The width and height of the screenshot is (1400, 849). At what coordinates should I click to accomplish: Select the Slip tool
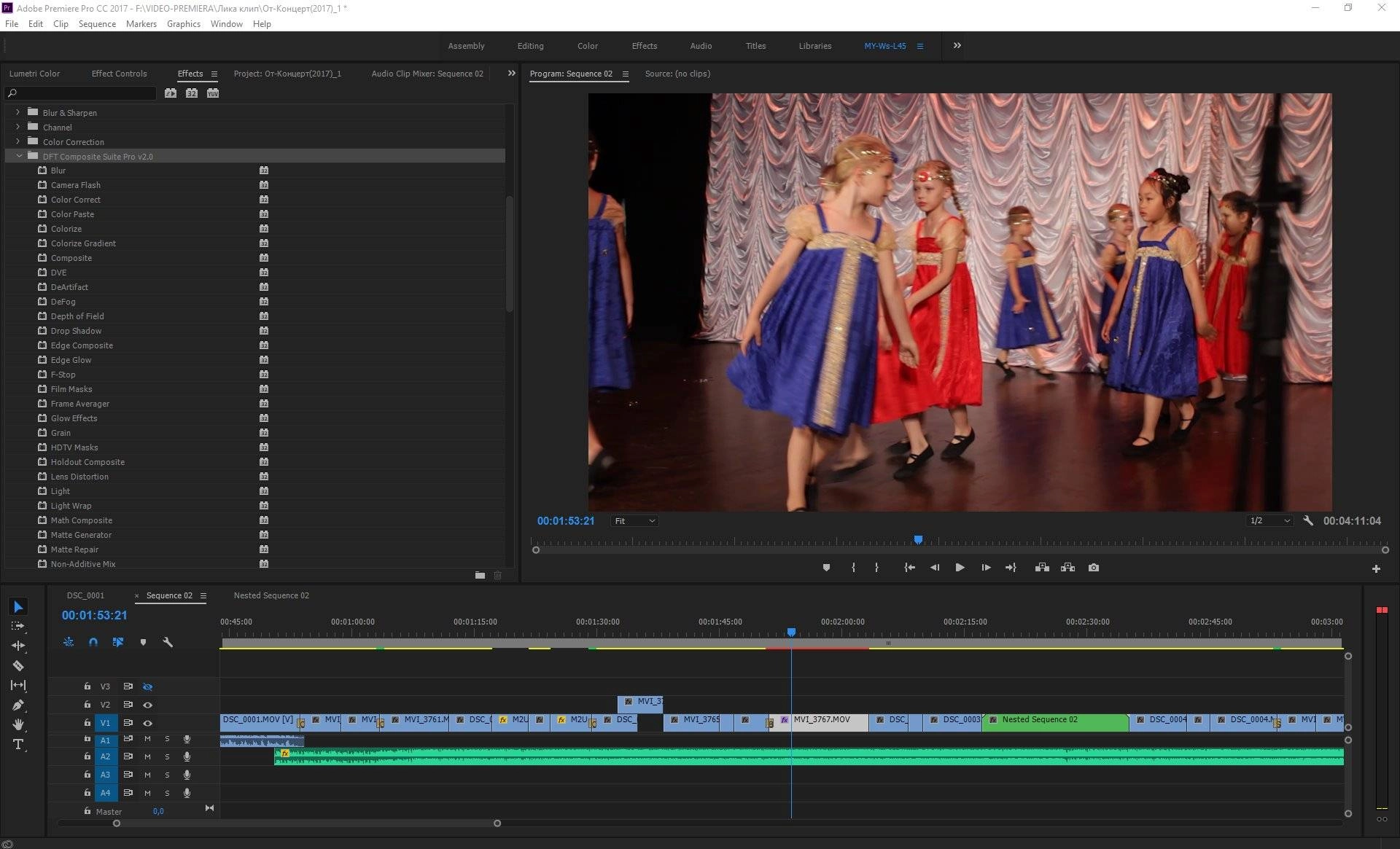pyautogui.click(x=18, y=685)
